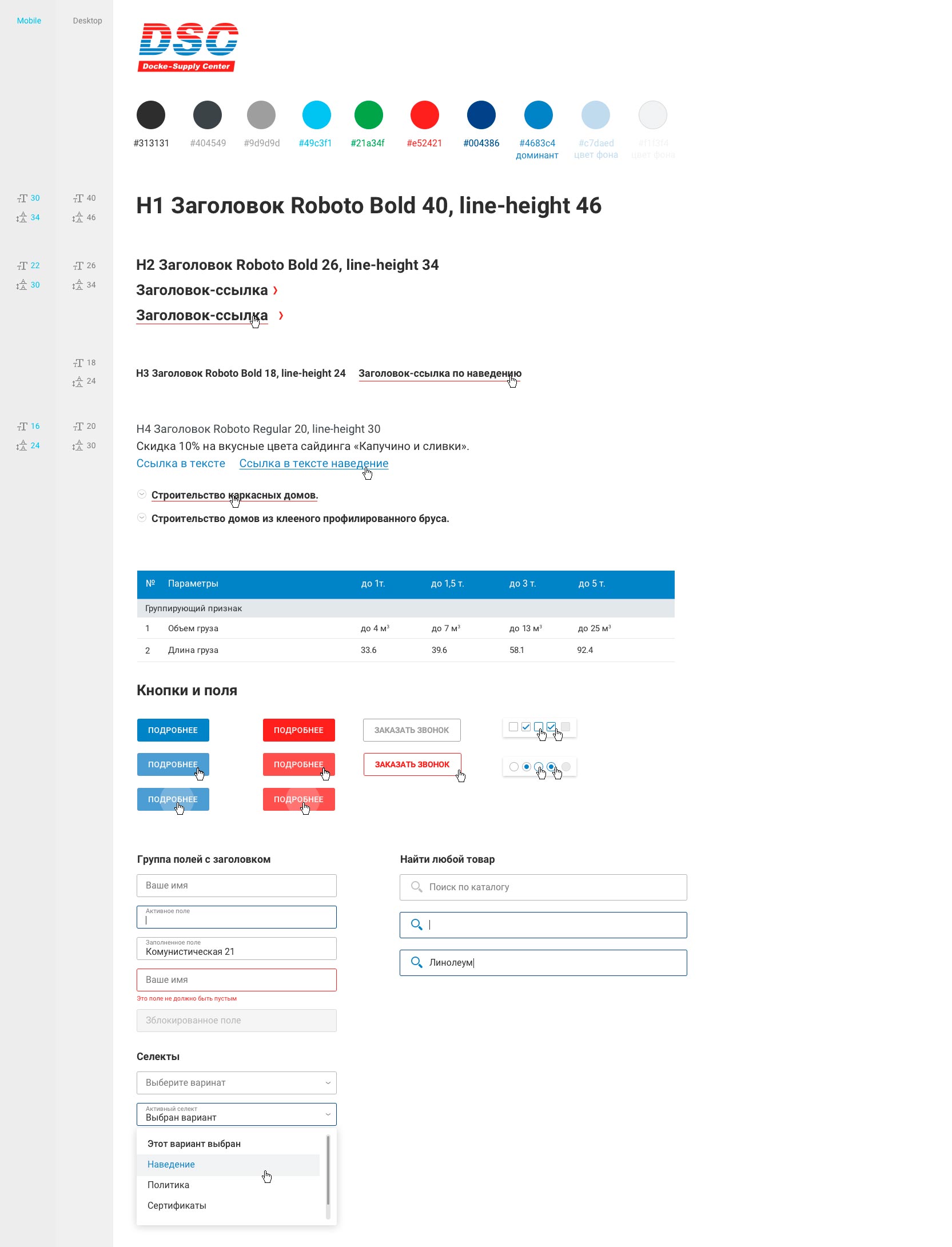This screenshot has height=1247, width=952.
Task: Click the selected blue-outlined radio button
Action: click(551, 767)
